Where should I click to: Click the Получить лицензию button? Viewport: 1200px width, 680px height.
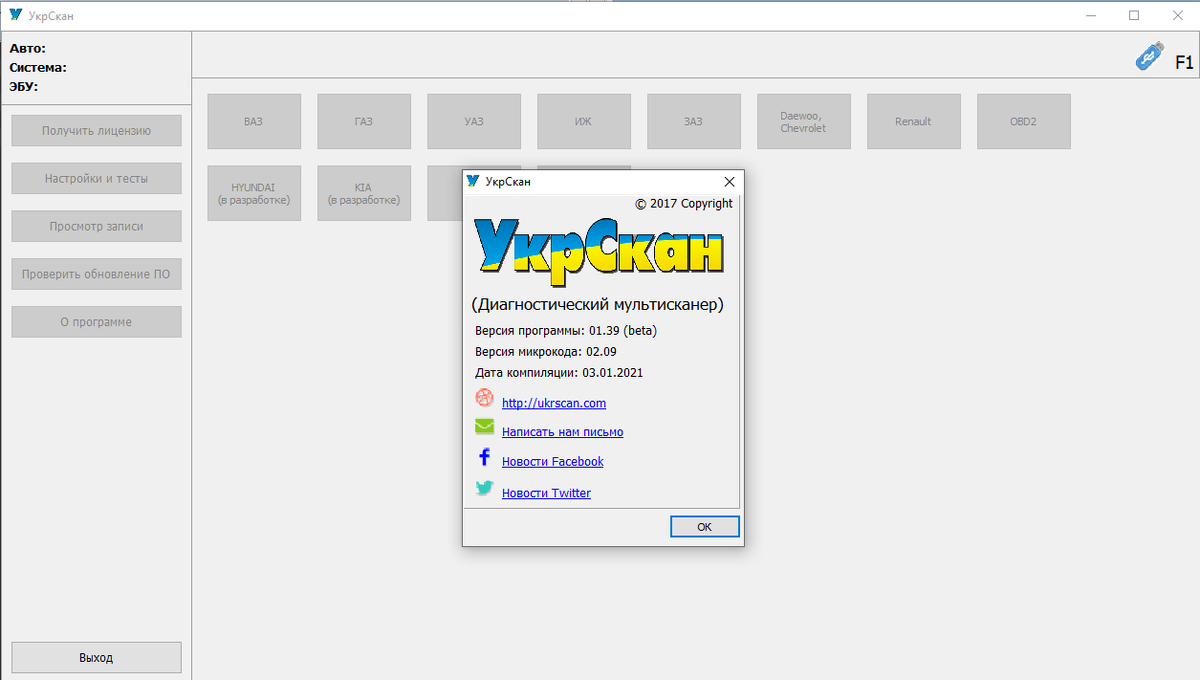(x=96, y=130)
